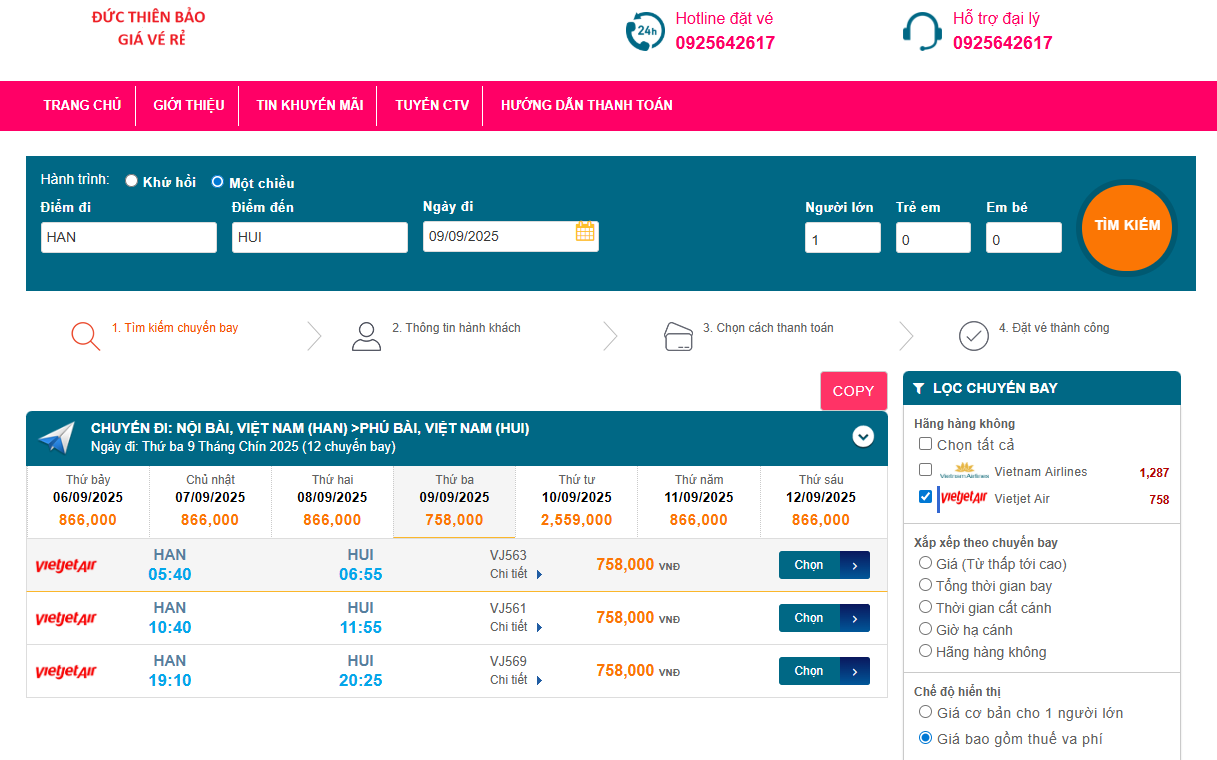
Task: Open HƯỚNG DẪN THANH TOÁN menu item
Action: (x=586, y=105)
